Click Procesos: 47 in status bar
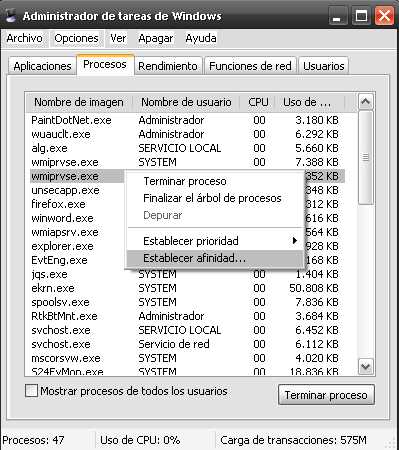The height and width of the screenshot is (450, 399). click(x=33, y=440)
